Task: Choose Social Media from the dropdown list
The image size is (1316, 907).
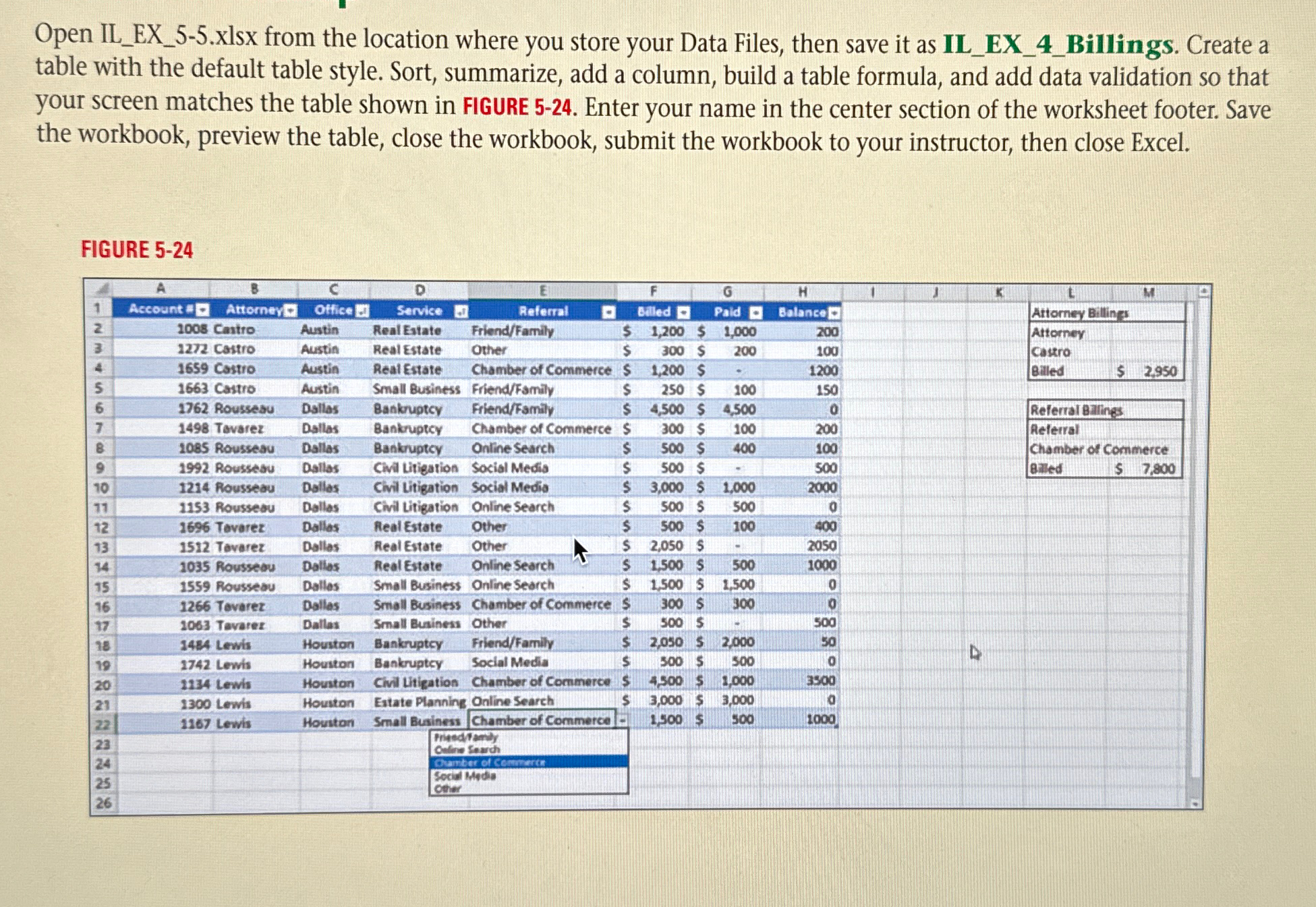Action: tap(465, 777)
